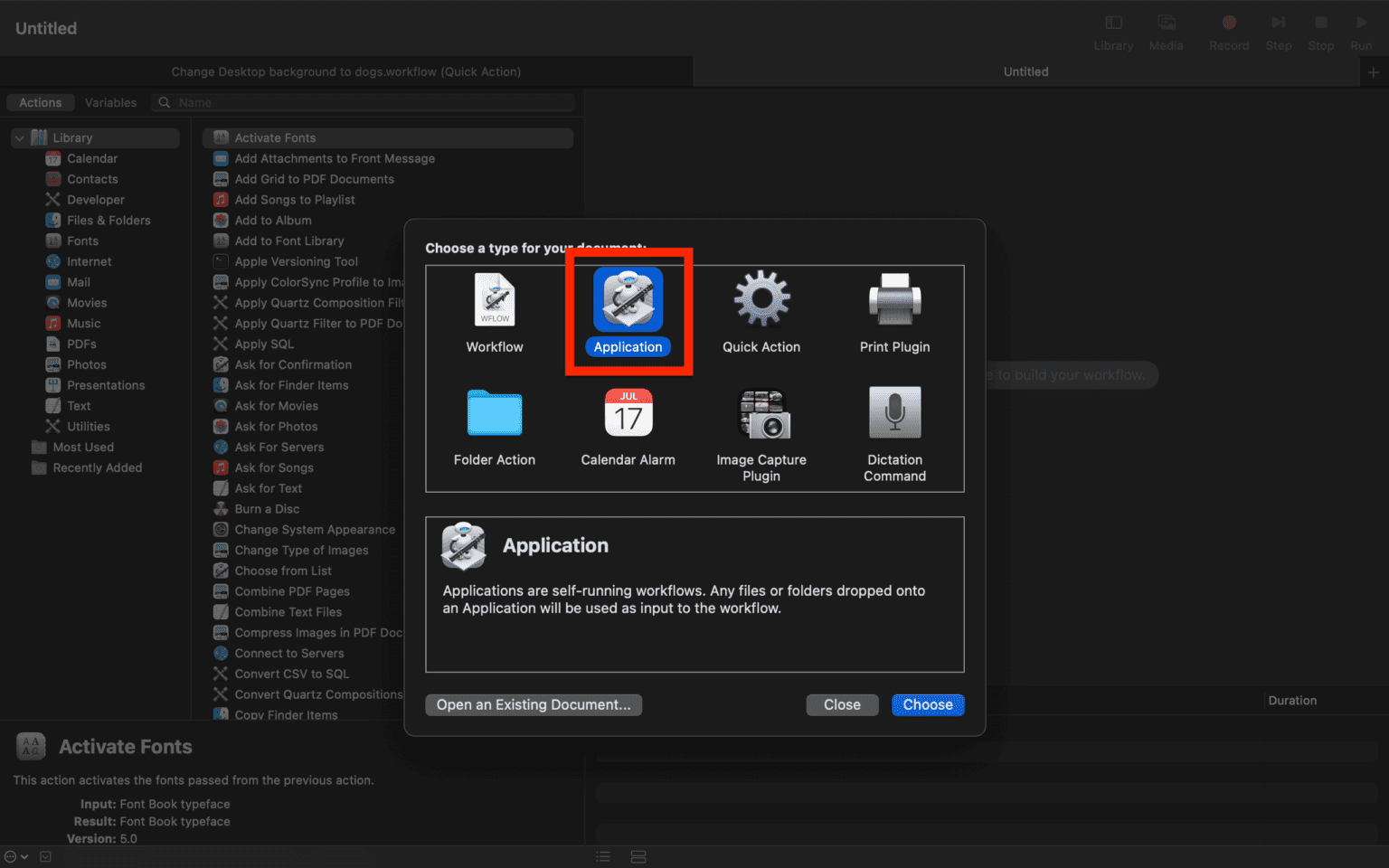
Task: Select the Workflow document type icon
Action: tap(494, 300)
